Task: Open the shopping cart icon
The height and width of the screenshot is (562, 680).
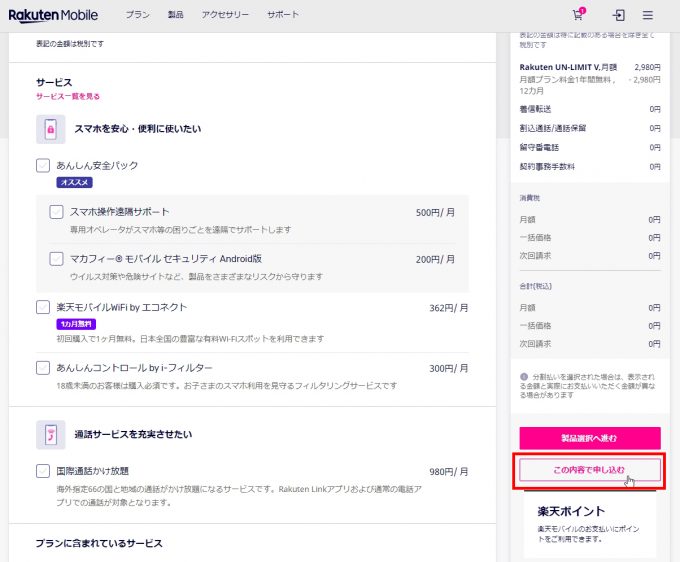Action: (x=579, y=14)
